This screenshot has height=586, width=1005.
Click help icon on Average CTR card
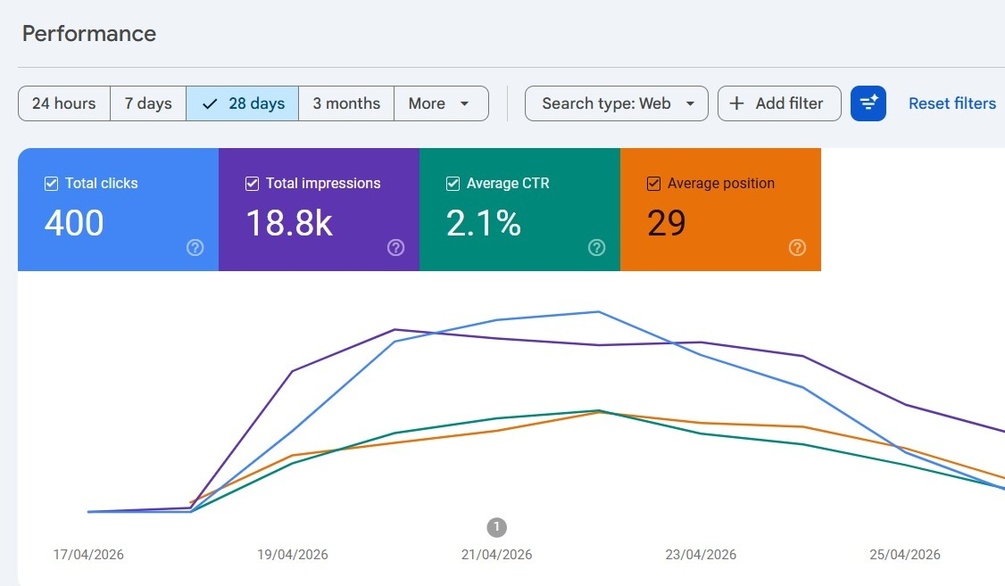(596, 247)
